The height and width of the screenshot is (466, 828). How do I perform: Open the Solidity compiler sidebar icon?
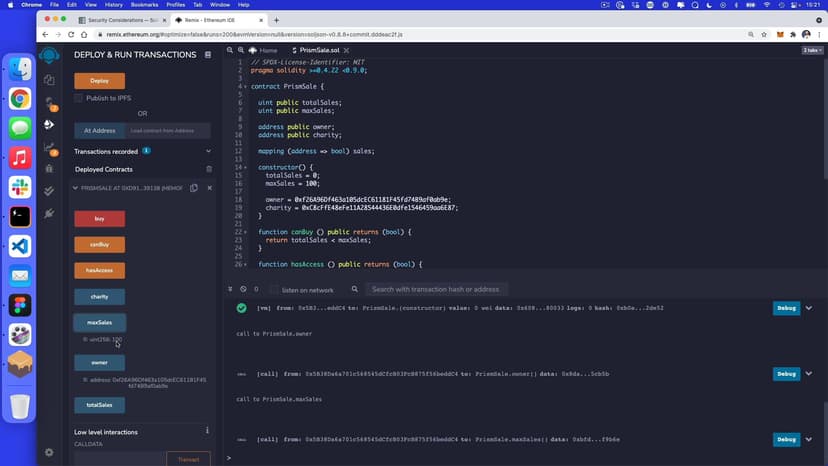point(49,102)
